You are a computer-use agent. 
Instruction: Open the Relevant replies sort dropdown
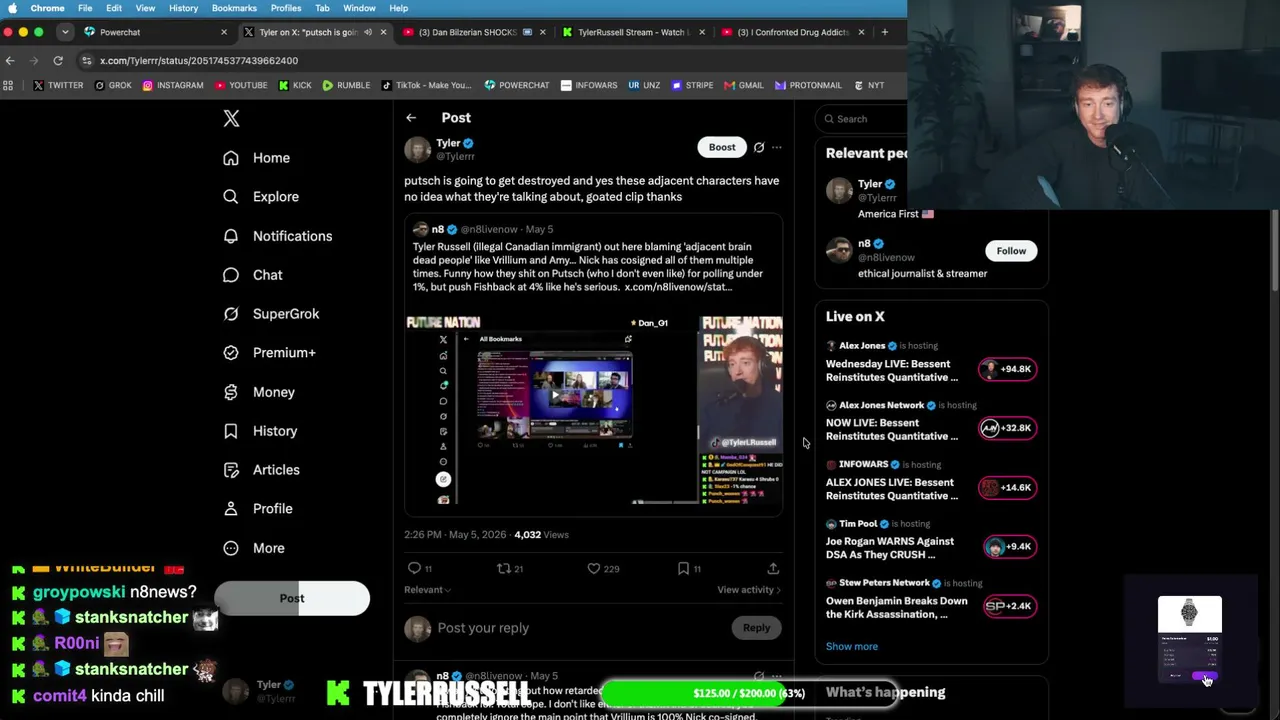point(427,590)
